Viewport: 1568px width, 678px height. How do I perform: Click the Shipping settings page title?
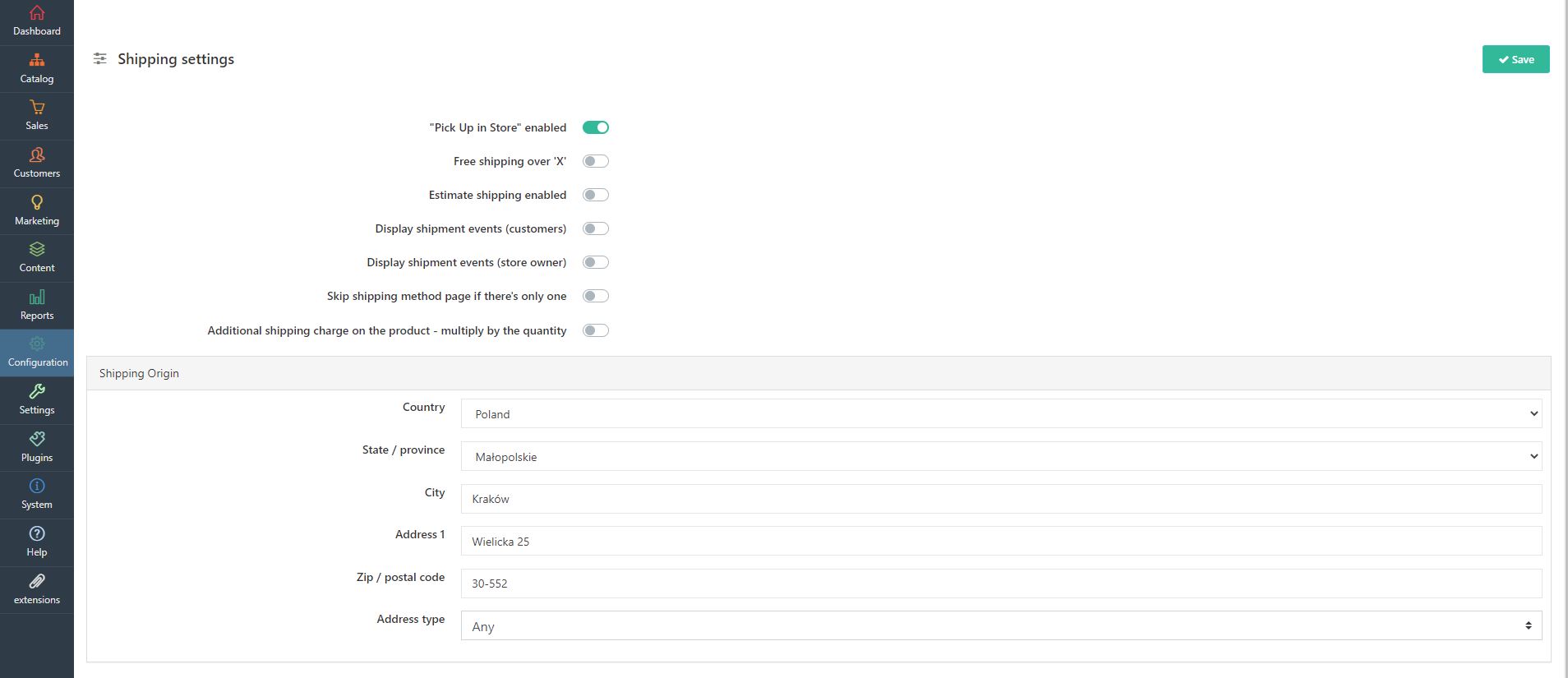click(x=176, y=59)
